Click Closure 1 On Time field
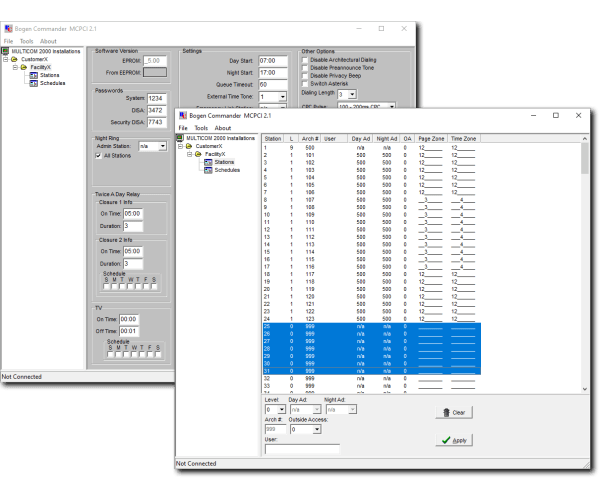600x500 pixels. (x=133, y=214)
